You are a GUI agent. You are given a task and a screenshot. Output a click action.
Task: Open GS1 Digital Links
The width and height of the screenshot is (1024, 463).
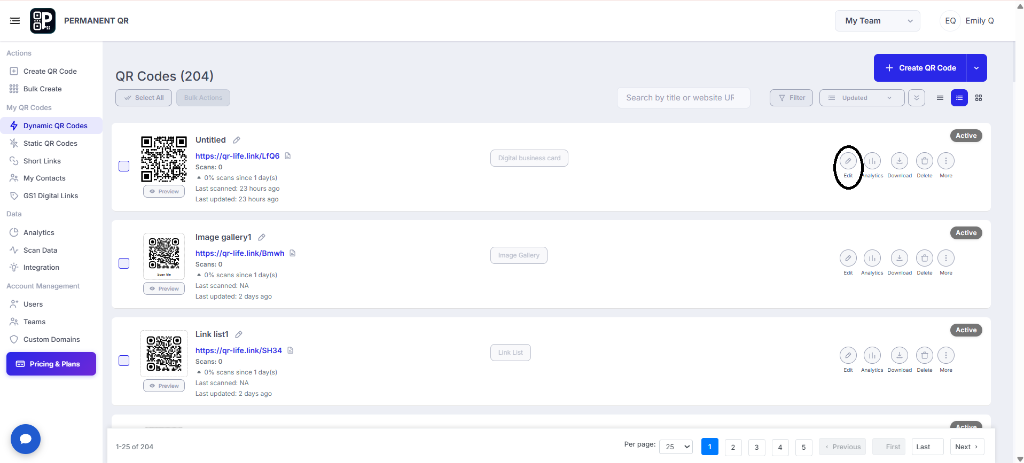(50, 195)
